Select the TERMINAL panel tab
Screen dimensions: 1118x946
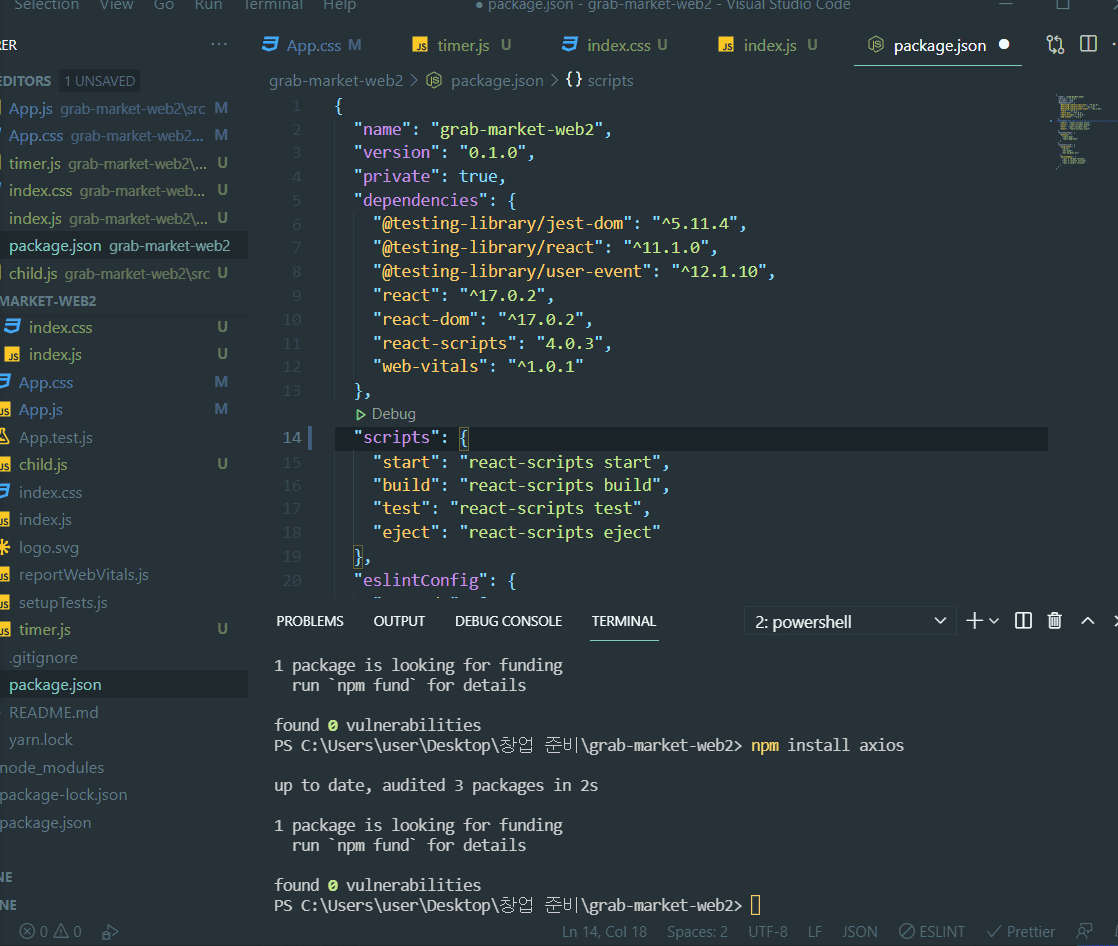pyautogui.click(x=624, y=621)
